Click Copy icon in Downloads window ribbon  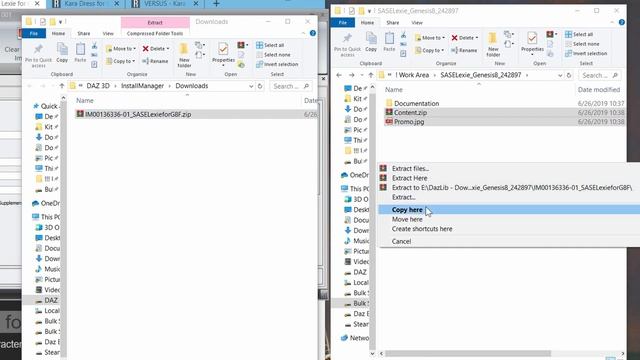pos(62,53)
